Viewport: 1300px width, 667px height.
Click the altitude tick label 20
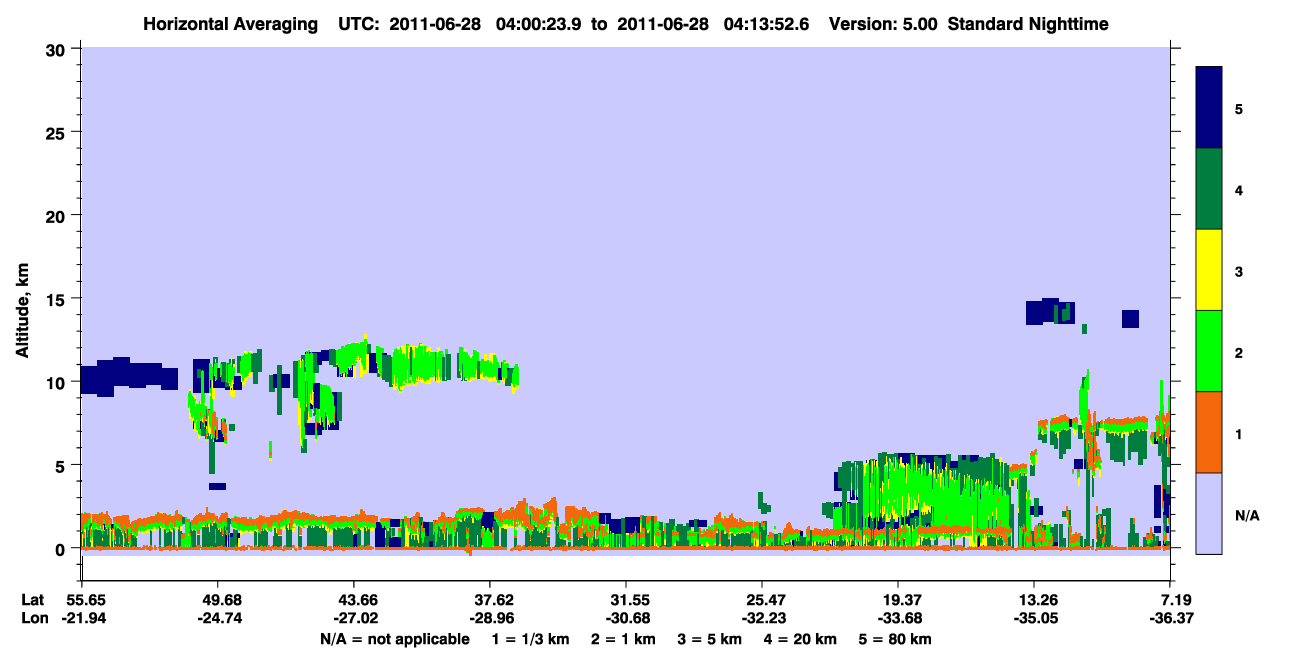[56, 215]
